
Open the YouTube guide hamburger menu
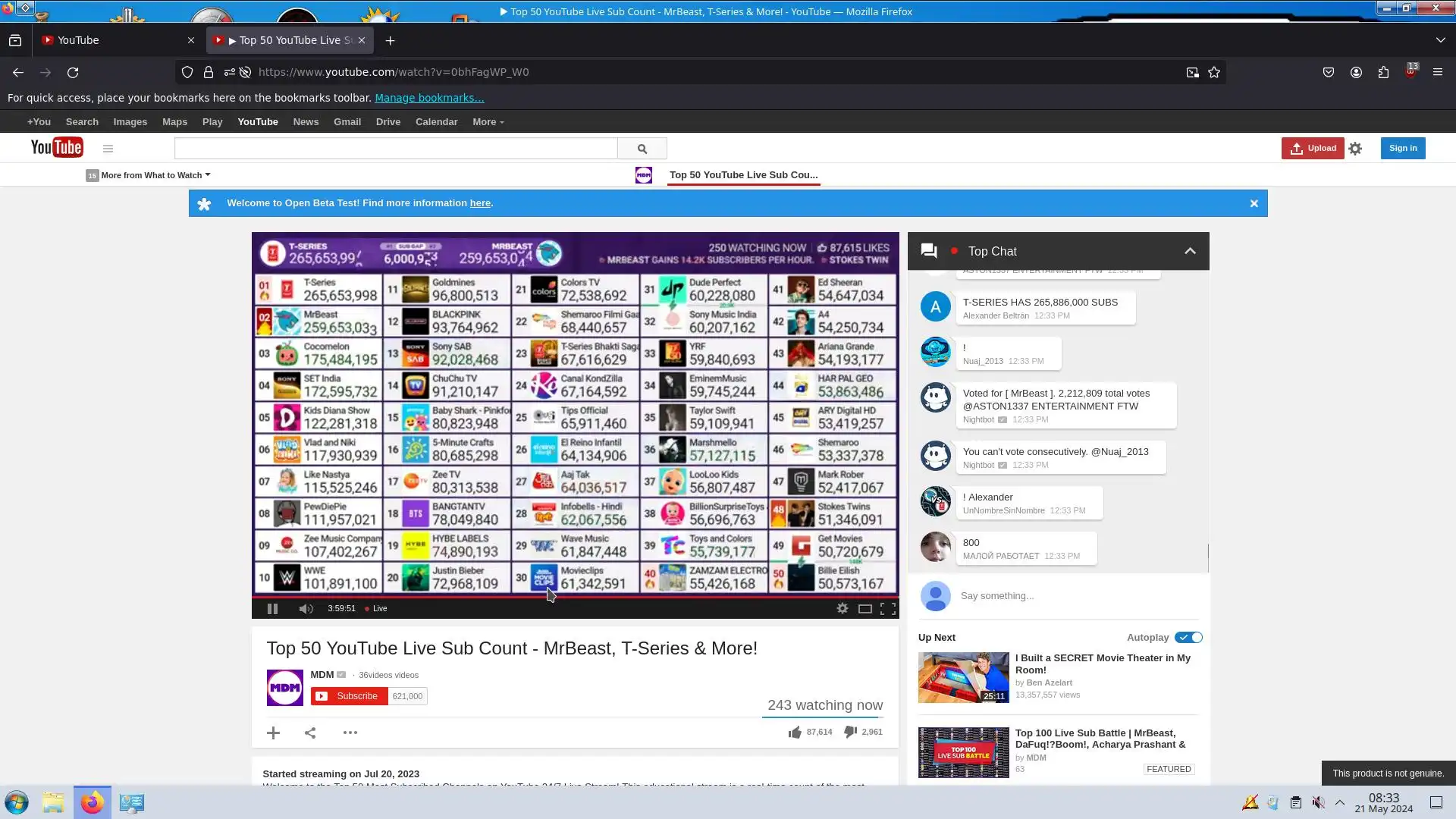[x=108, y=149]
